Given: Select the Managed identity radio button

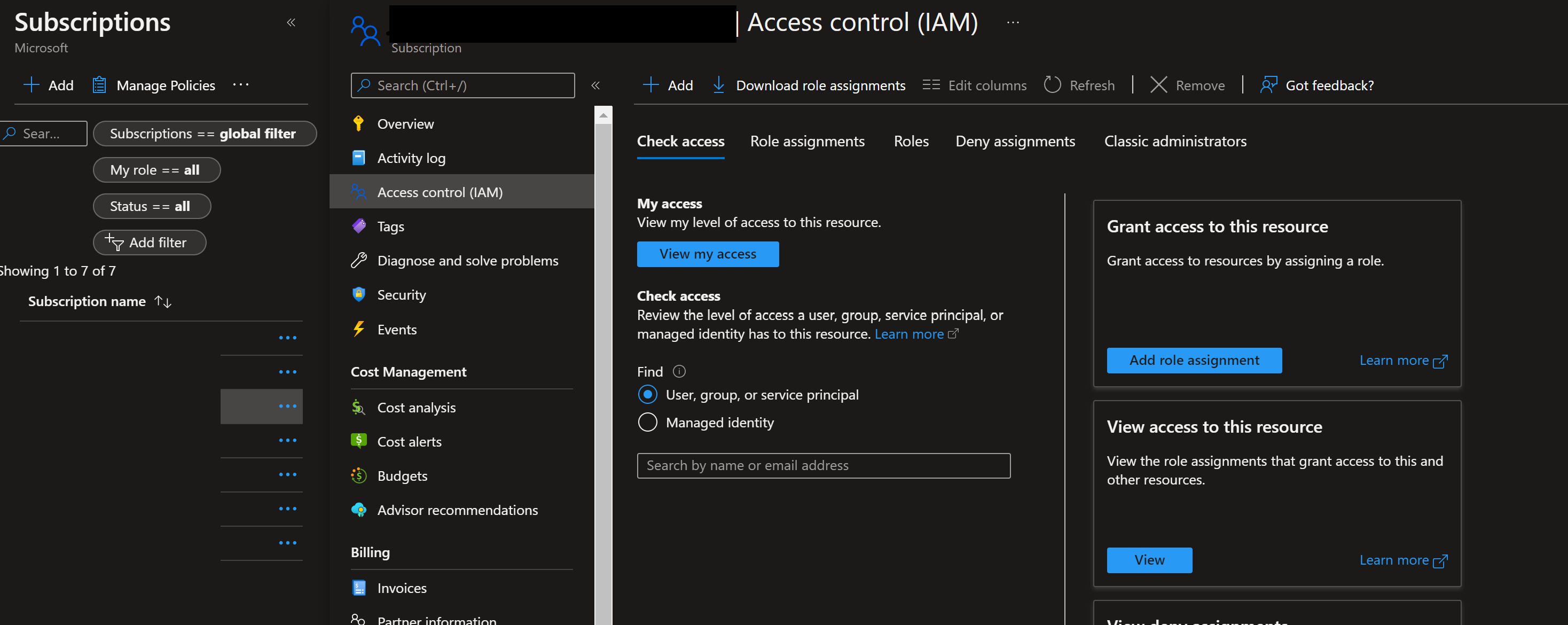Looking at the screenshot, I should tap(648, 421).
